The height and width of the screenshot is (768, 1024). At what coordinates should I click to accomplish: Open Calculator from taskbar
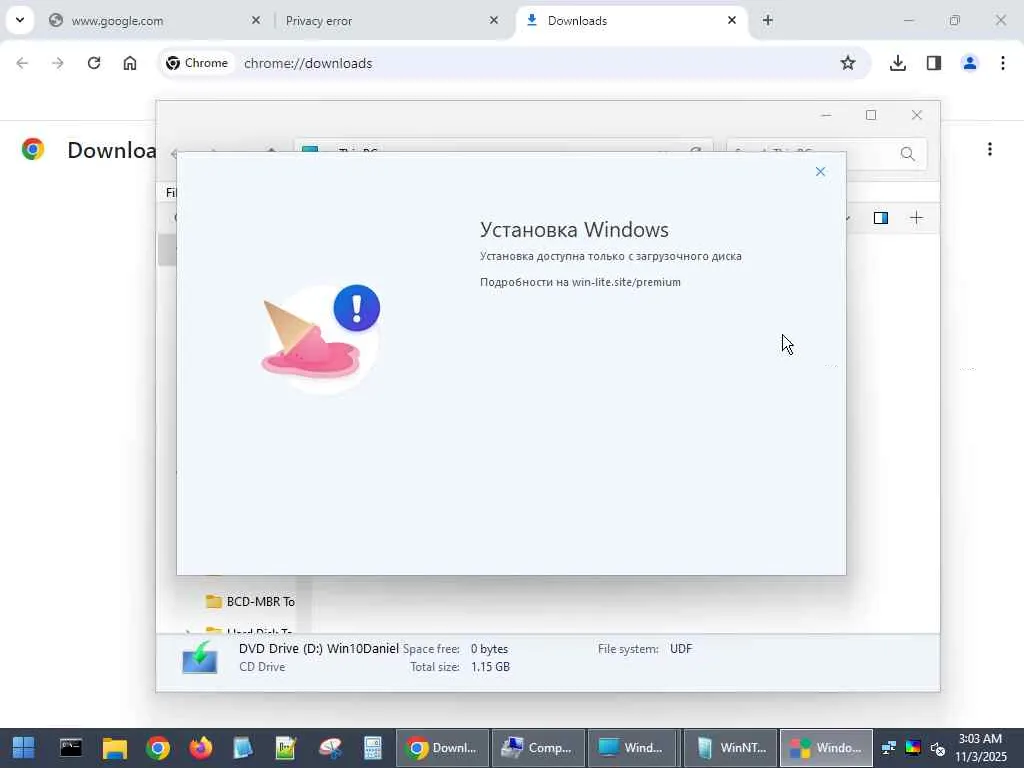coord(373,748)
